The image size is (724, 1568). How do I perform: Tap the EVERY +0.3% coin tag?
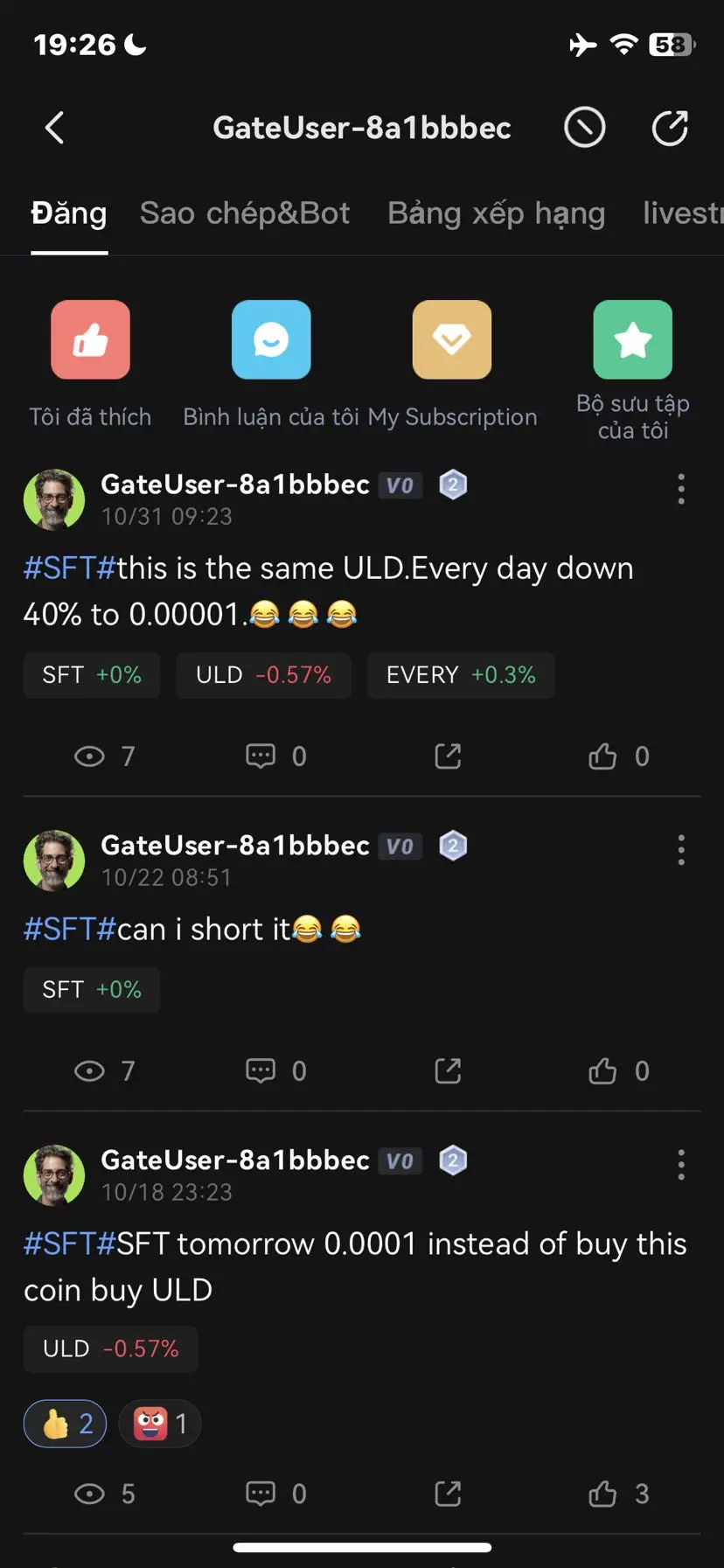(461, 675)
